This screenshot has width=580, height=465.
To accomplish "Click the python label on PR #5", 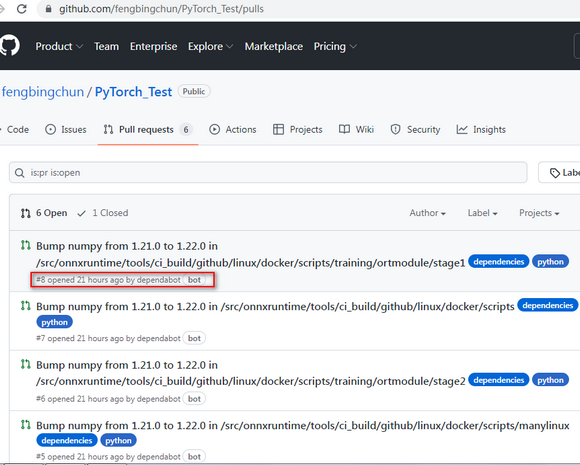I will coord(118,441).
